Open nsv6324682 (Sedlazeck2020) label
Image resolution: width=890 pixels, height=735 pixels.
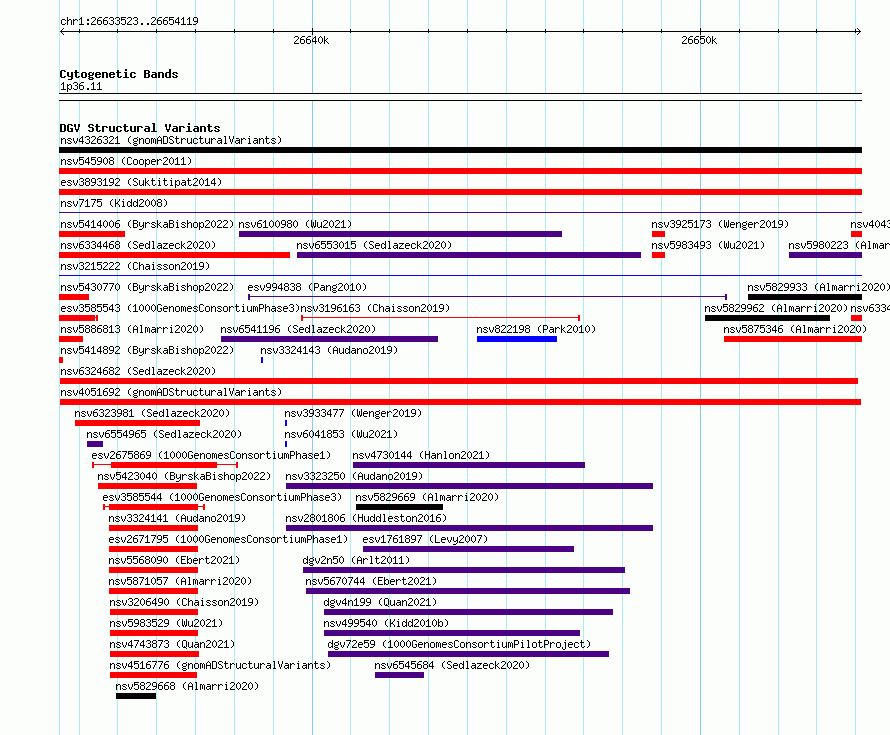[x=138, y=371]
